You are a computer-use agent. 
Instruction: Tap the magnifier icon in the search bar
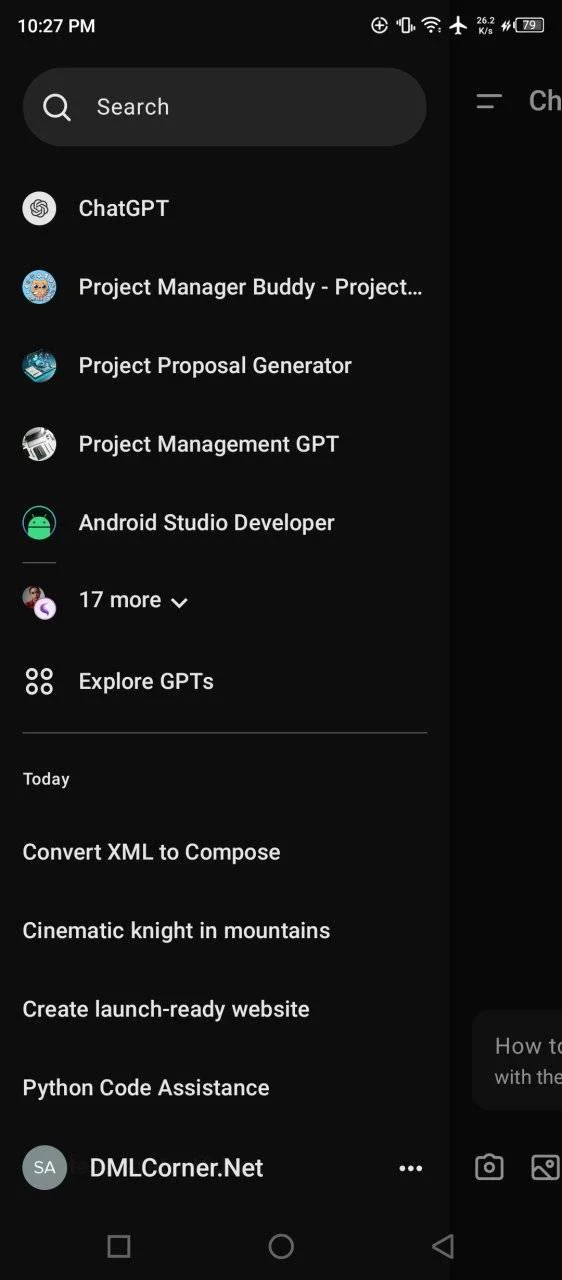click(x=57, y=107)
